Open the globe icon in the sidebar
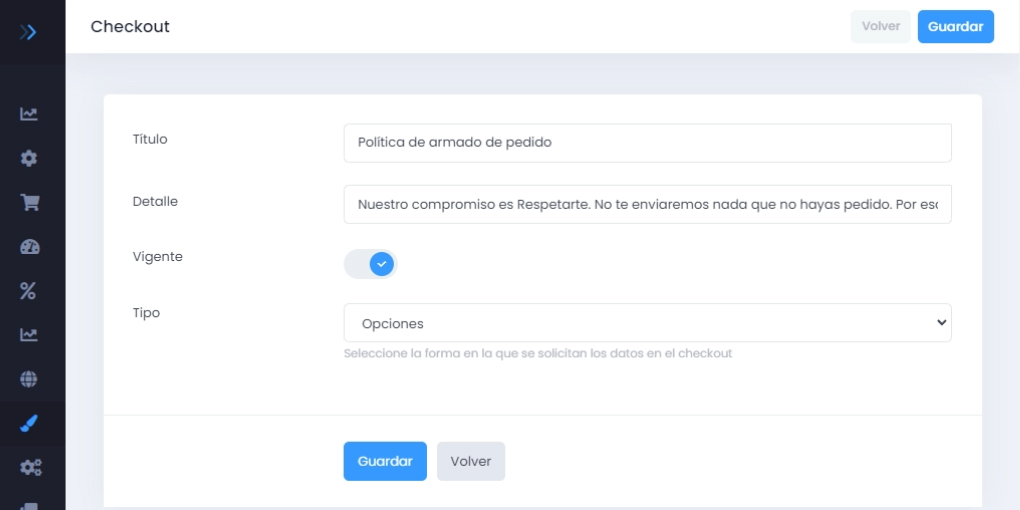 tap(29, 379)
